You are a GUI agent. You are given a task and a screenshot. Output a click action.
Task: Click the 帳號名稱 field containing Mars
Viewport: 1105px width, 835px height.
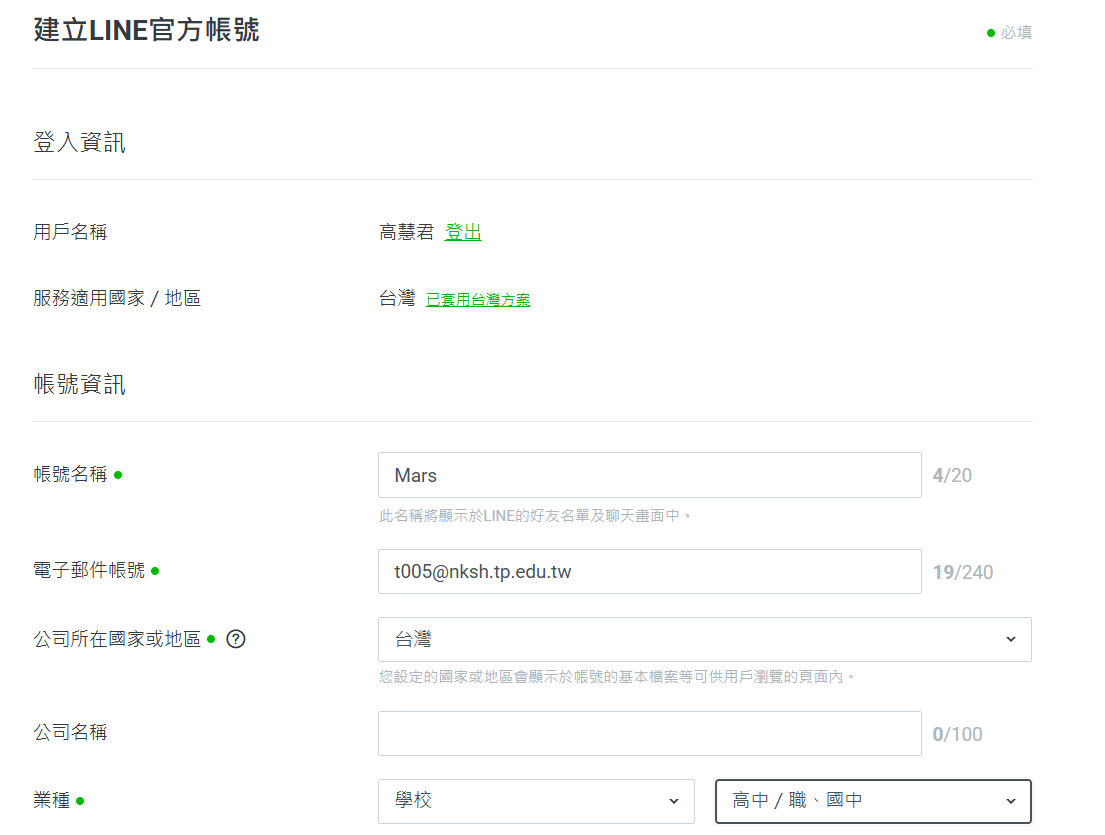[649, 475]
